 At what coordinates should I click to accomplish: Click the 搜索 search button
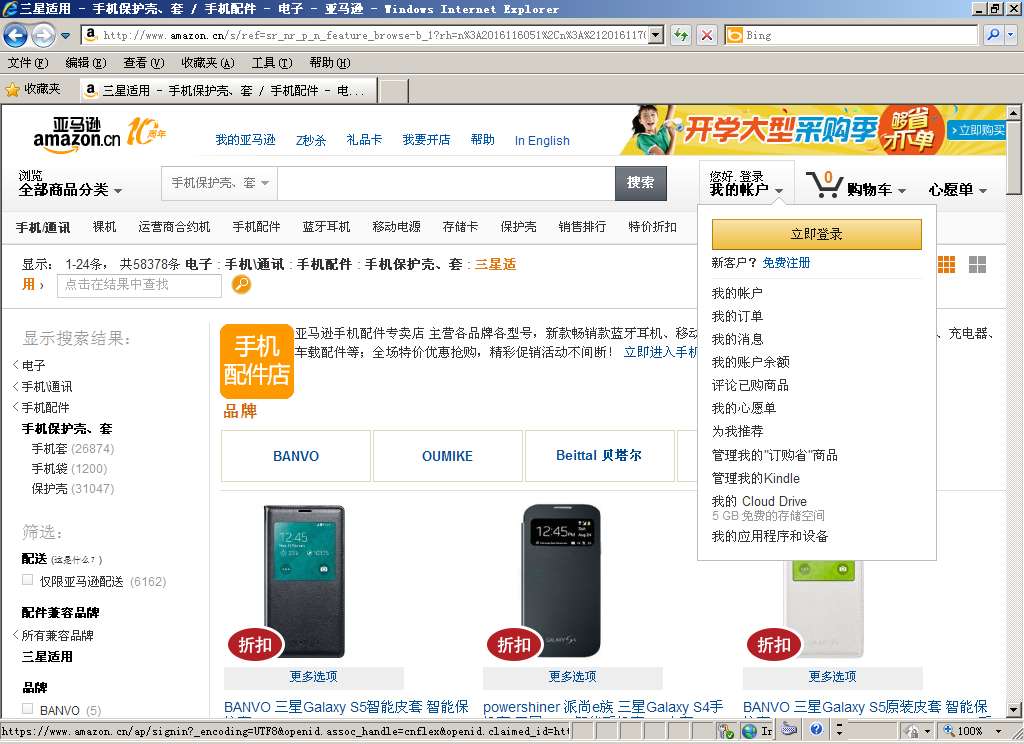pyautogui.click(x=640, y=183)
